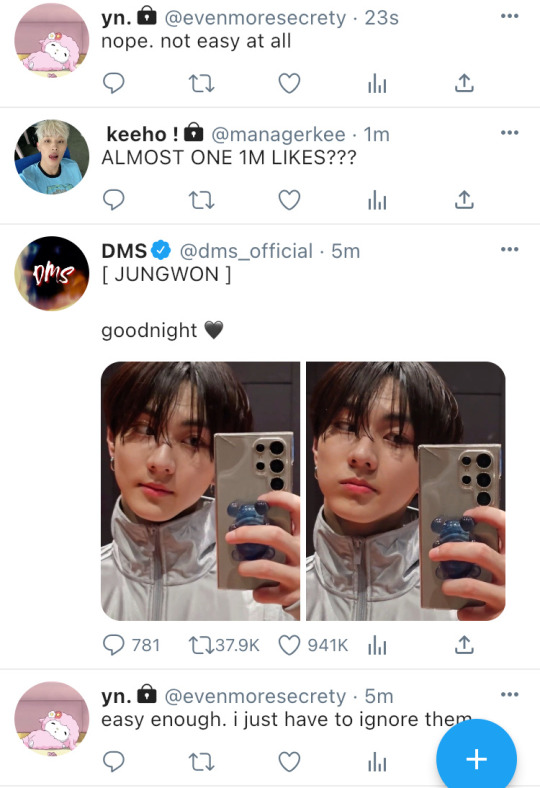Retweet keeho's ALMOST ONE 1M LIKES tweet
The width and height of the screenshot is (540, 788).
[x=201, y=200]
